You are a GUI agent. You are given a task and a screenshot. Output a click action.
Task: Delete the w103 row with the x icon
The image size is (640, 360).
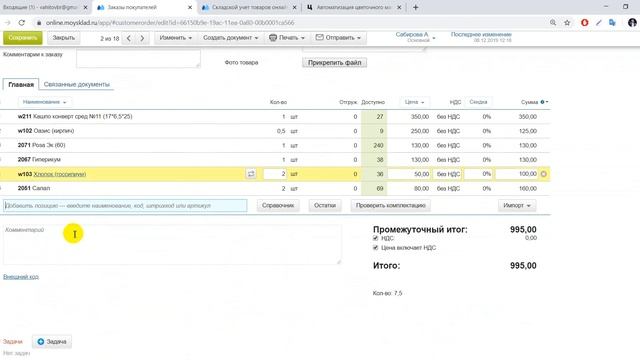point(544,174)
